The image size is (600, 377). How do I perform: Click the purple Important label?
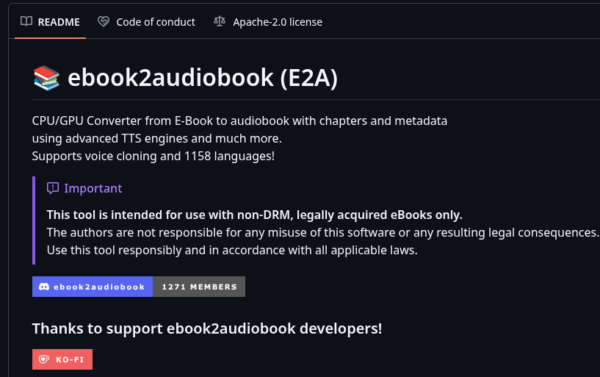coord(93,188)
